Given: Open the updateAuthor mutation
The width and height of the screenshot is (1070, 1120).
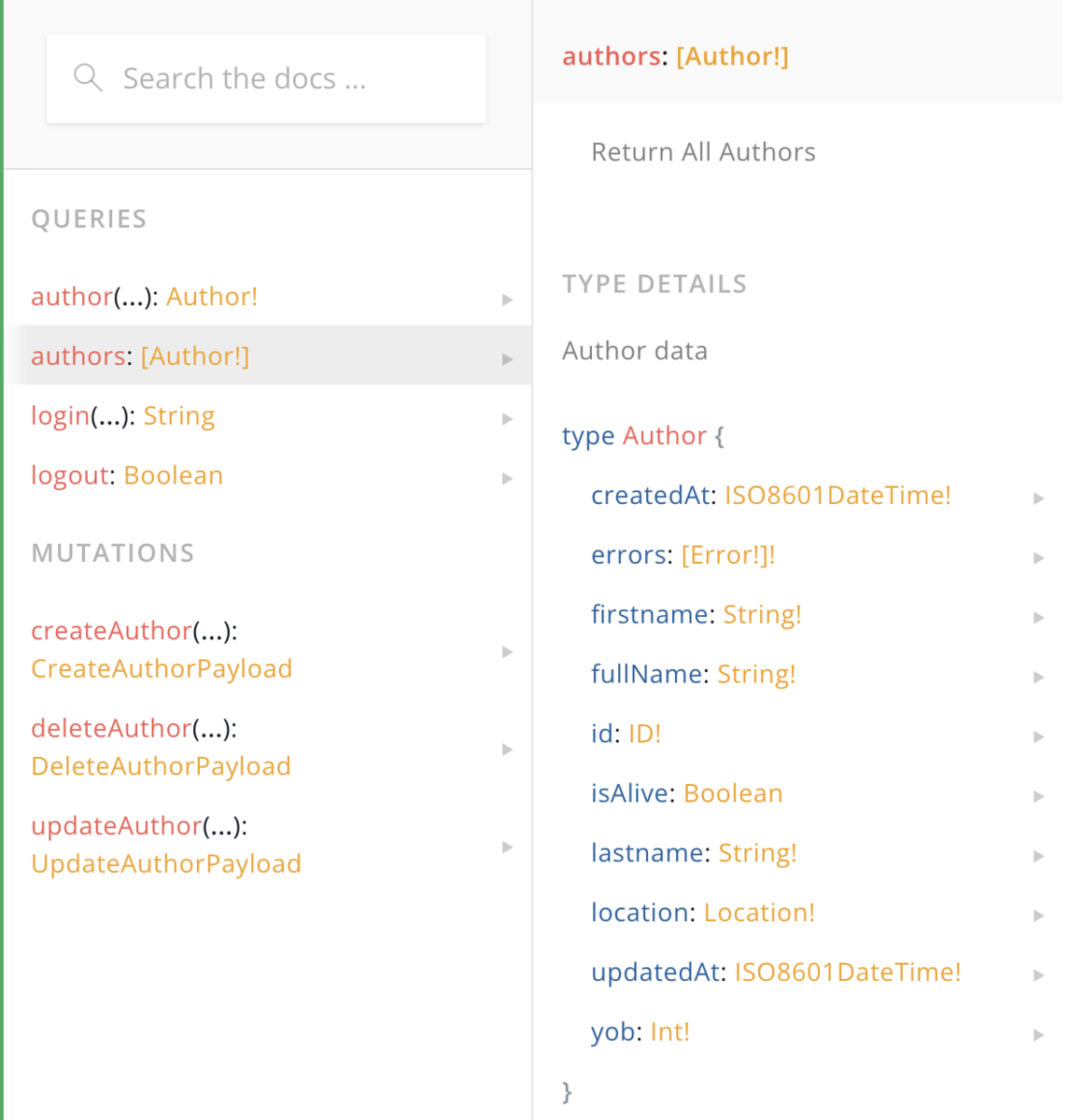Looking at the screenshot, I should (271, 845).
